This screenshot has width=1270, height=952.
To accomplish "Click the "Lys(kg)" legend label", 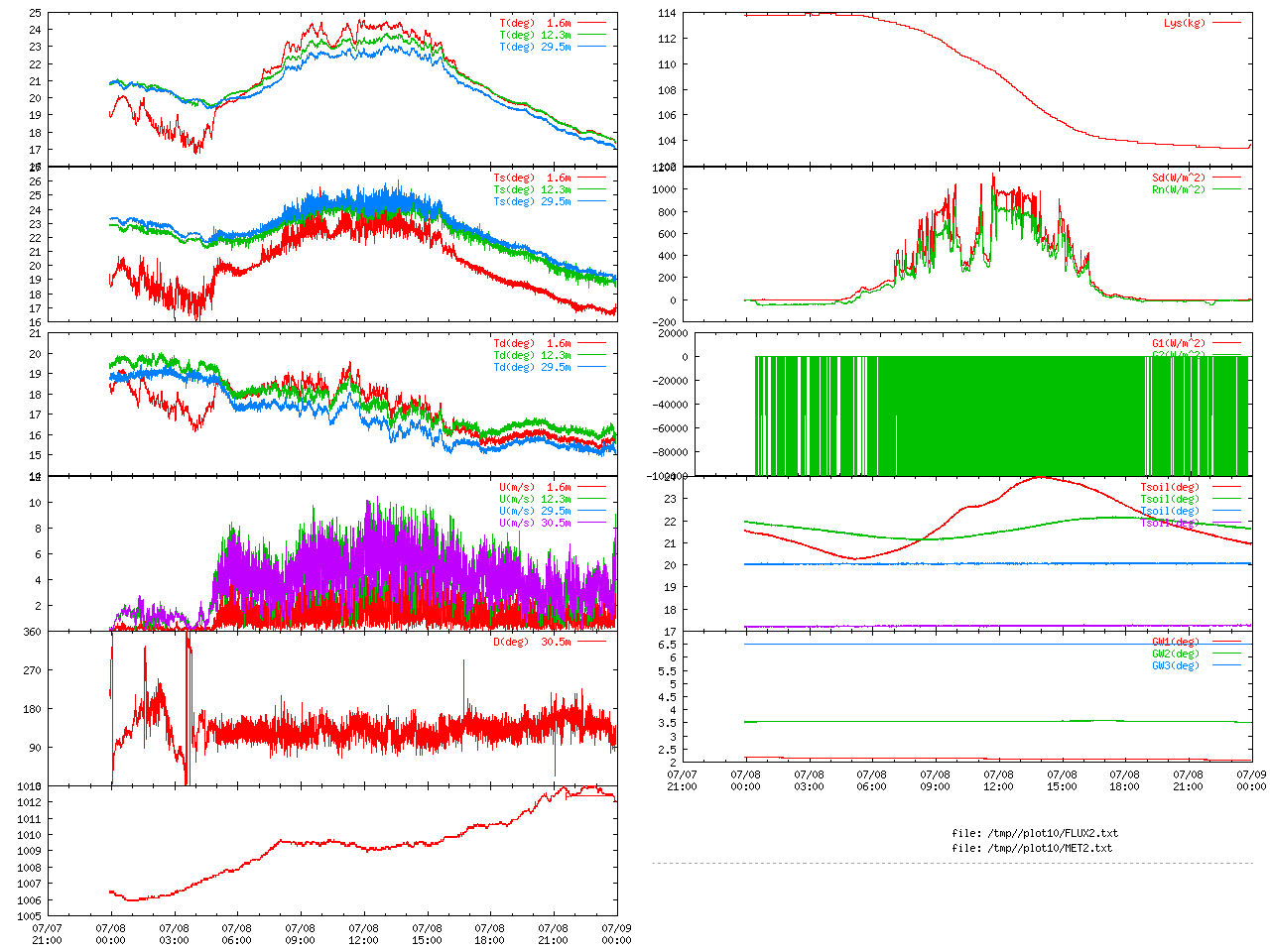I will click(x=1185, y=23).
